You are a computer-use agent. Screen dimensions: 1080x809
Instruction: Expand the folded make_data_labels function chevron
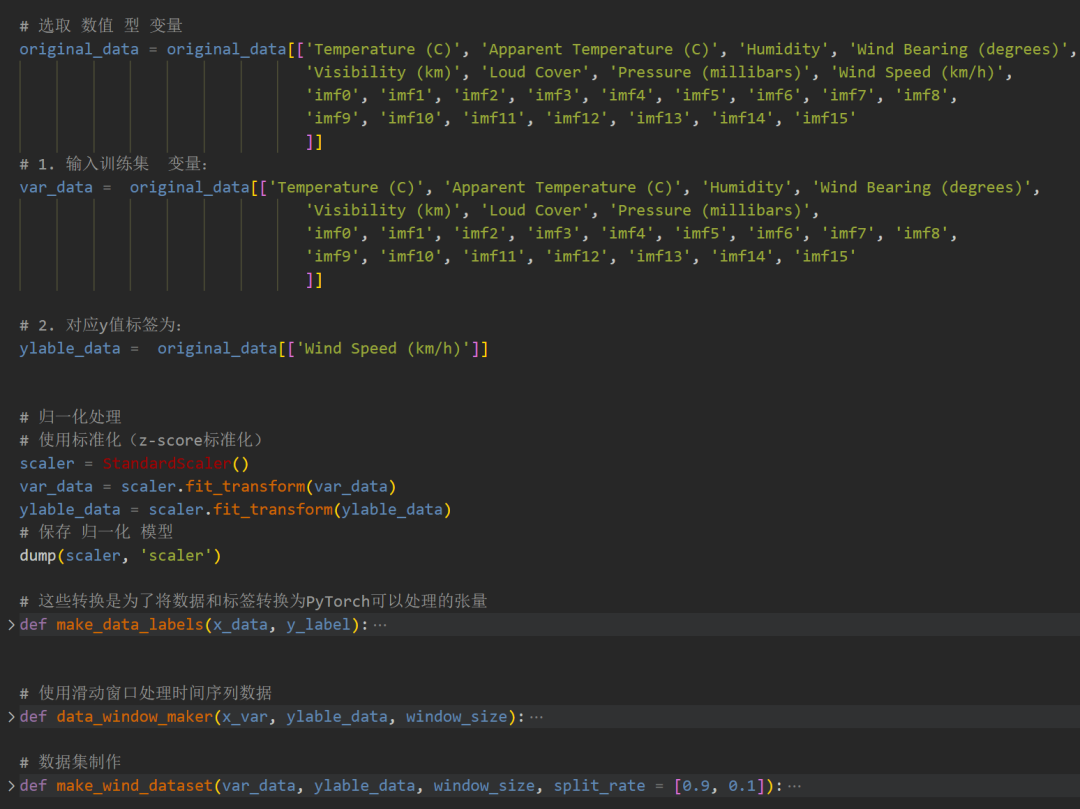click(x=11, y=625)
